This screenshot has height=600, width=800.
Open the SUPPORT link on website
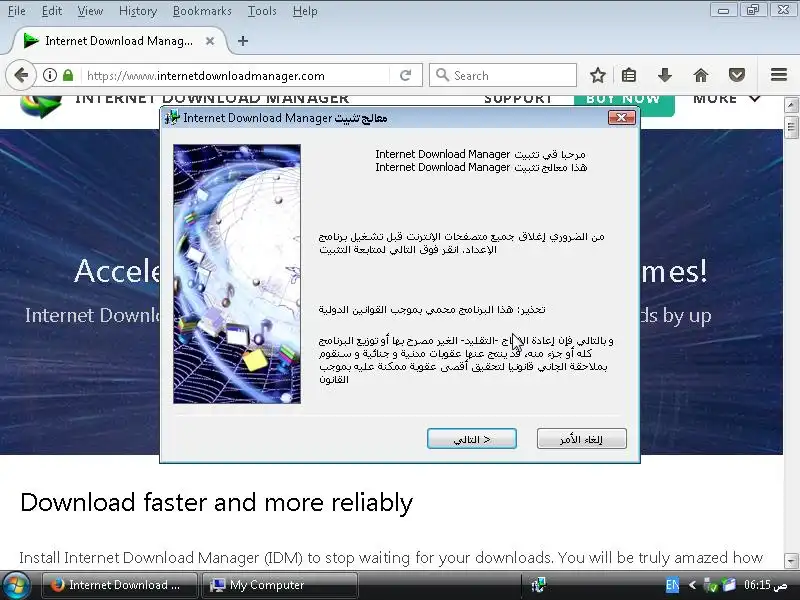tap(517, 99)
